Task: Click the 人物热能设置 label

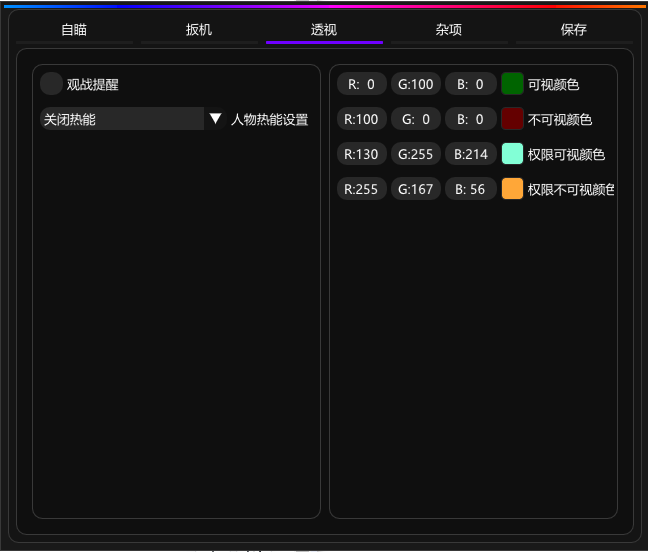Action: point(269,119)
